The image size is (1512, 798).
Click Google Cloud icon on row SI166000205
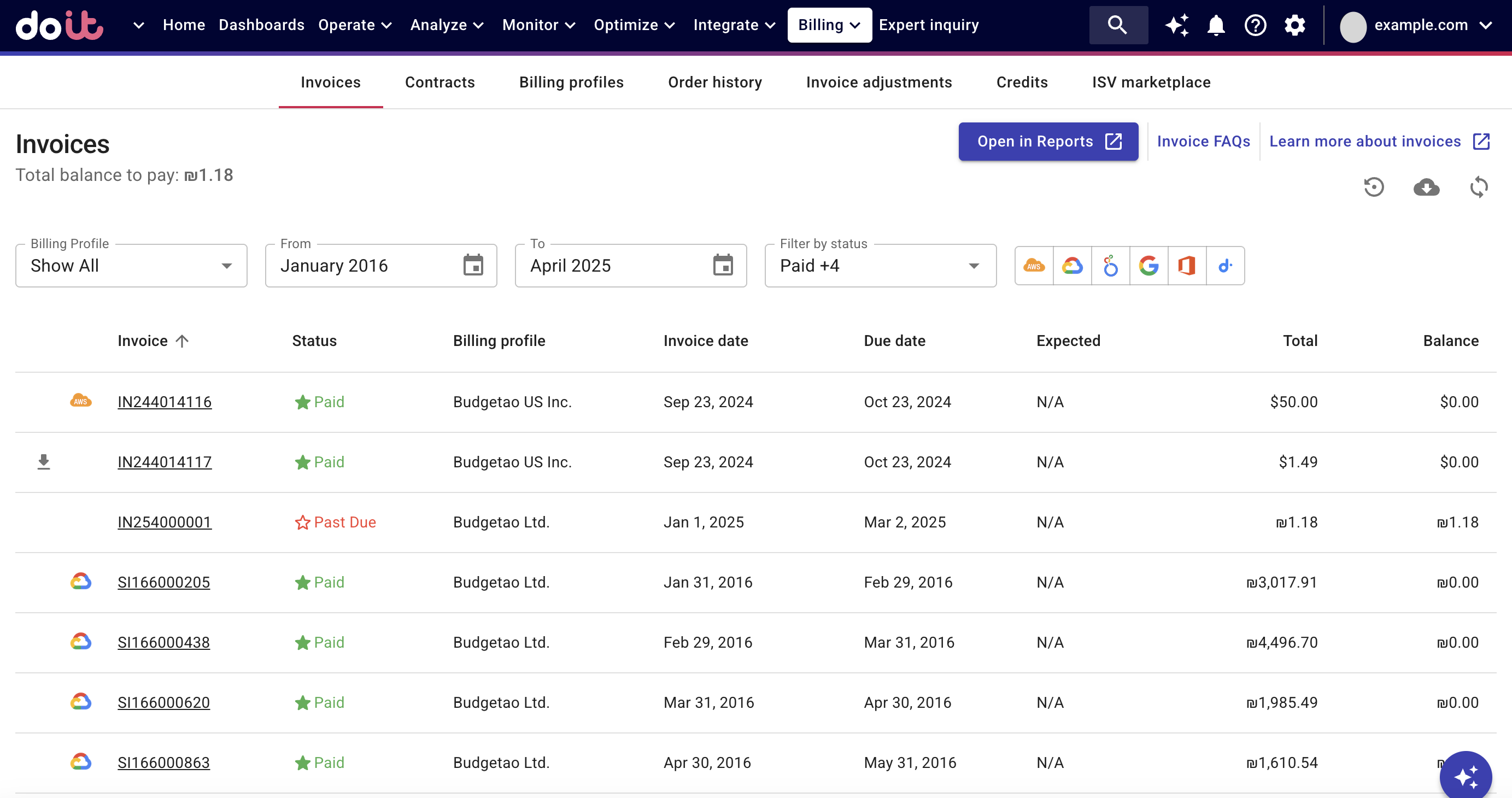(80, 582)
